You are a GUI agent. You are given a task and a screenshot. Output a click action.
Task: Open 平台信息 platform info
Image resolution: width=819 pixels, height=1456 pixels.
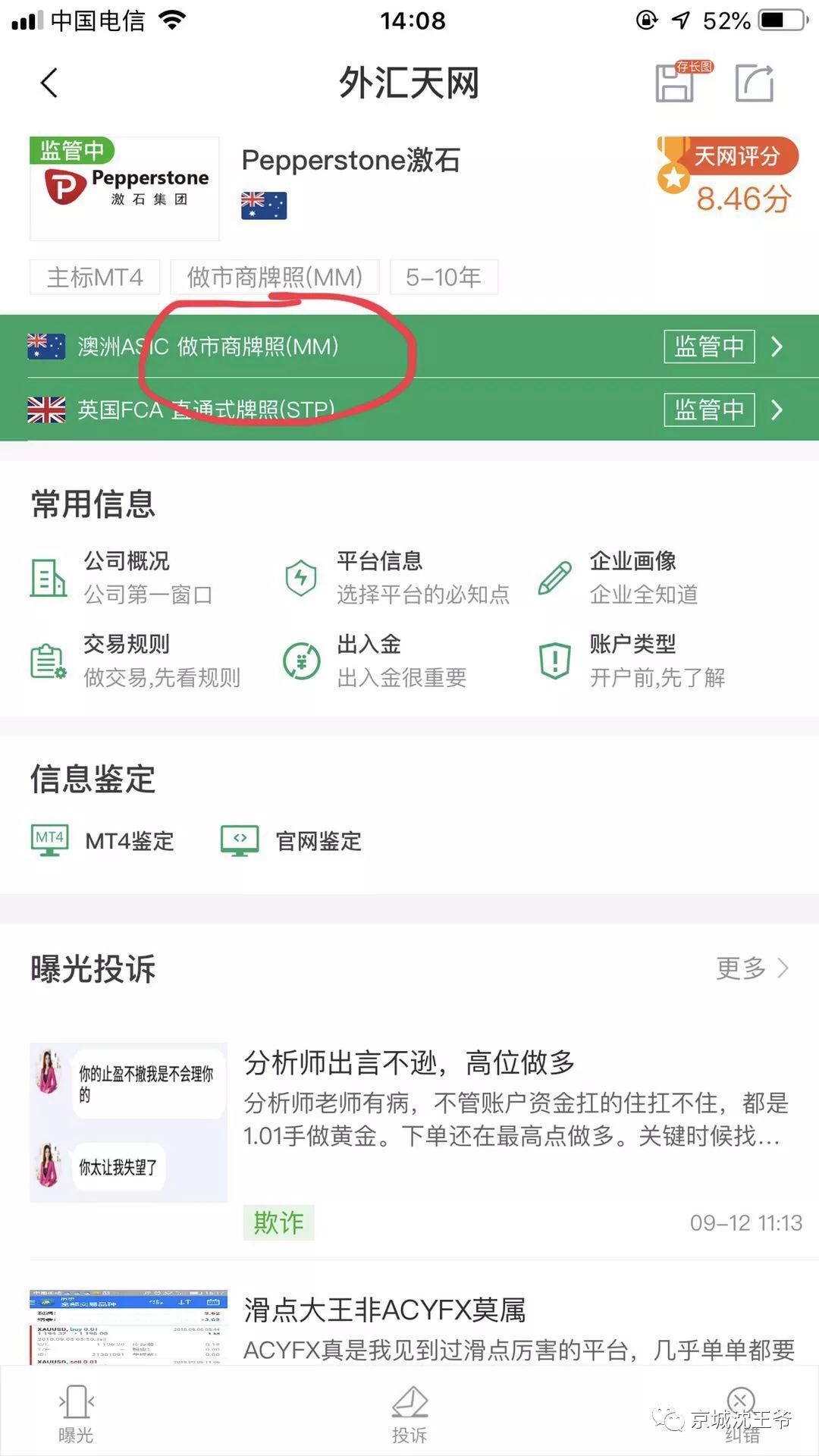(x=397, y=577)
